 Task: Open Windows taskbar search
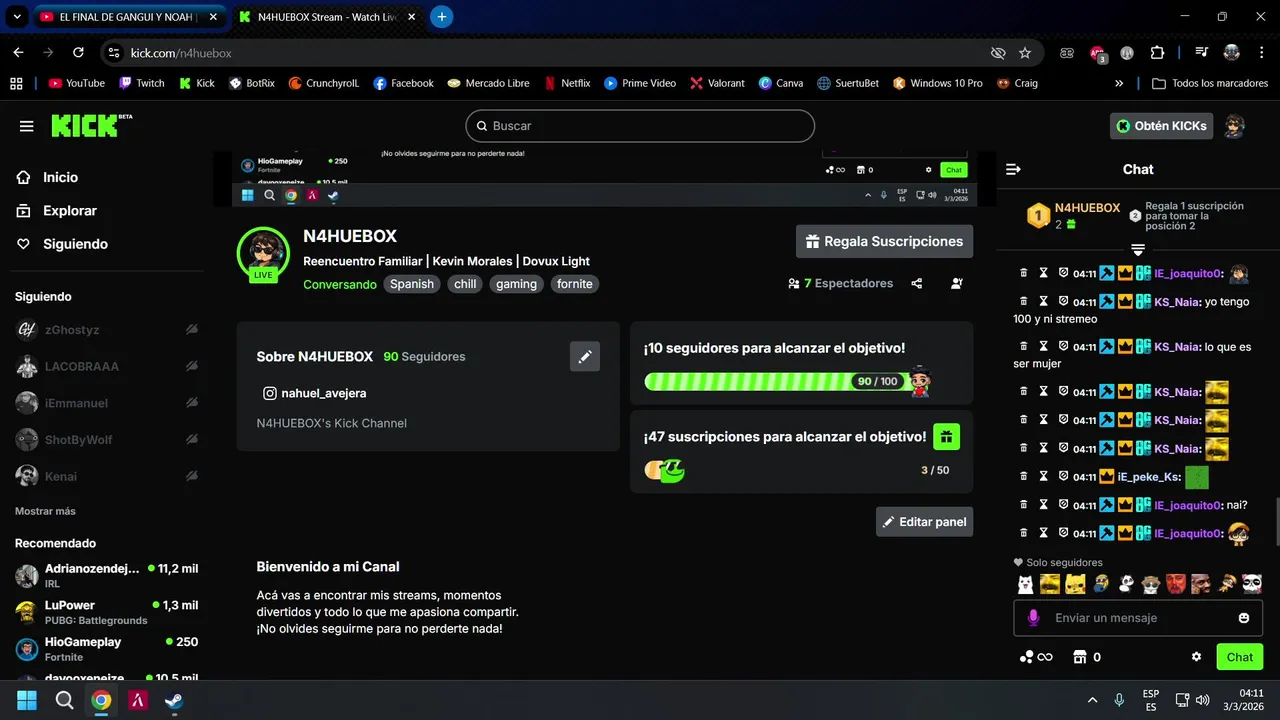(64, 701)
